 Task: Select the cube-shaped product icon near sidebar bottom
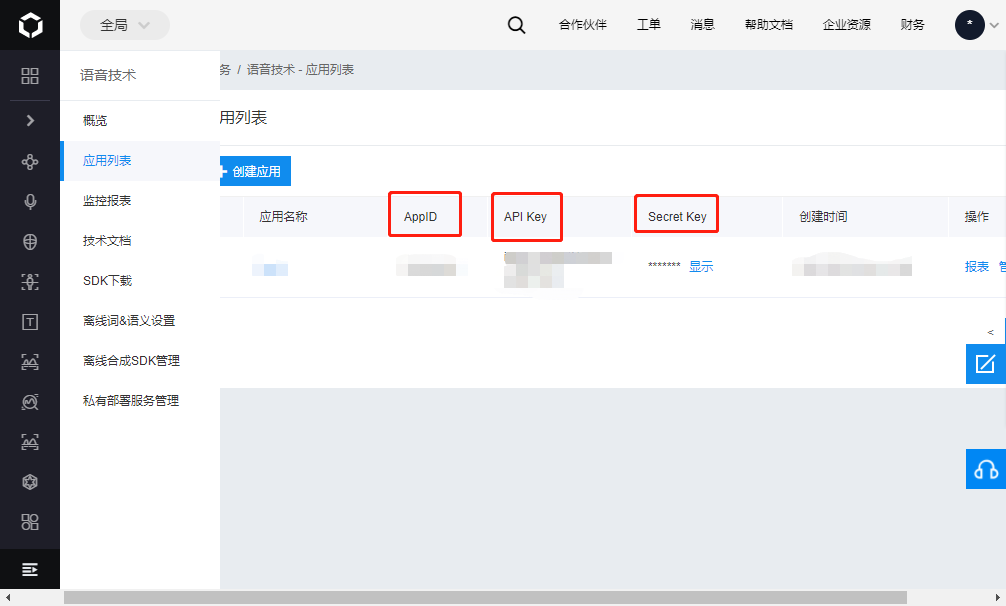coord(30,481)
